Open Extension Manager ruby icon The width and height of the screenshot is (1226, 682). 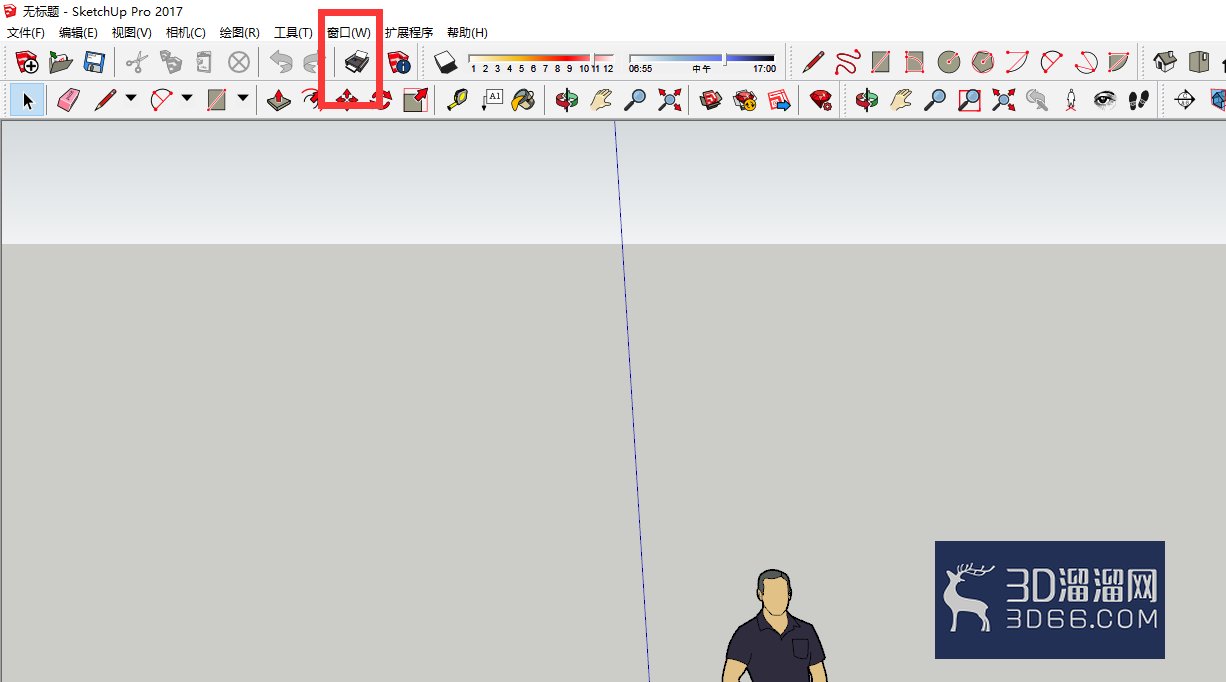tap(821, 100)
